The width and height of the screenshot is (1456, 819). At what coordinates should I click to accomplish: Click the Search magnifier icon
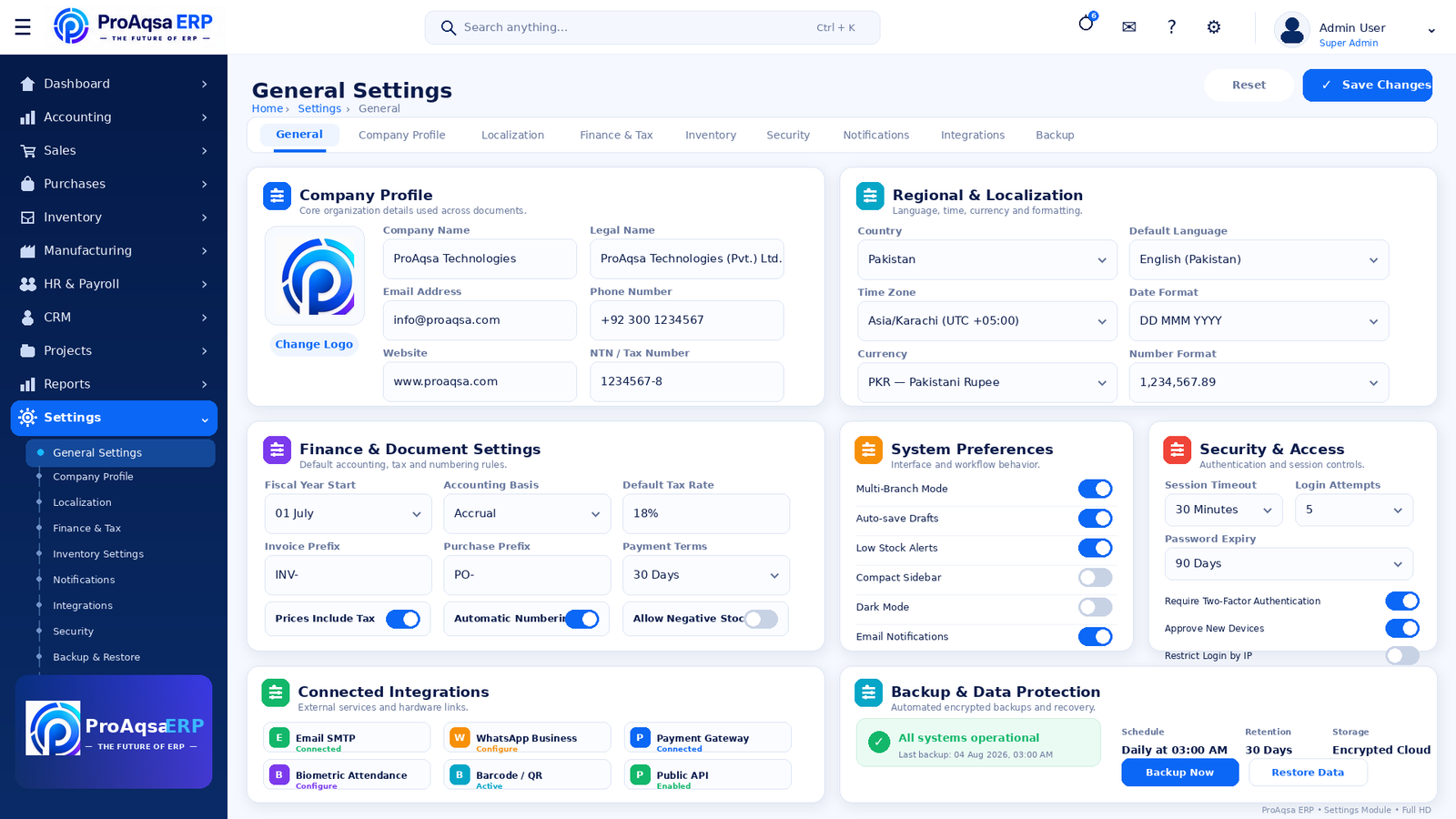point(448,28)
